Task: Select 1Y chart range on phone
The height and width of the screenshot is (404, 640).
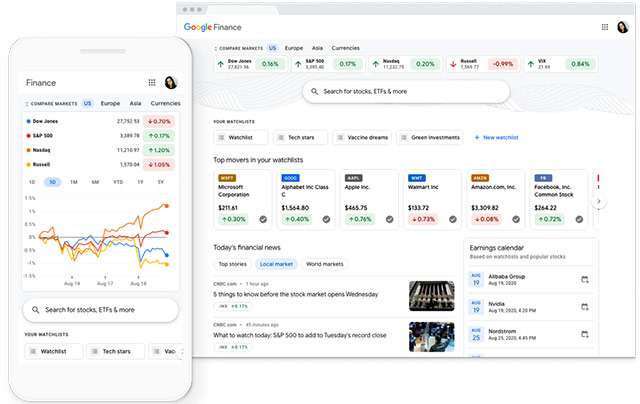Action: point(140,182)
